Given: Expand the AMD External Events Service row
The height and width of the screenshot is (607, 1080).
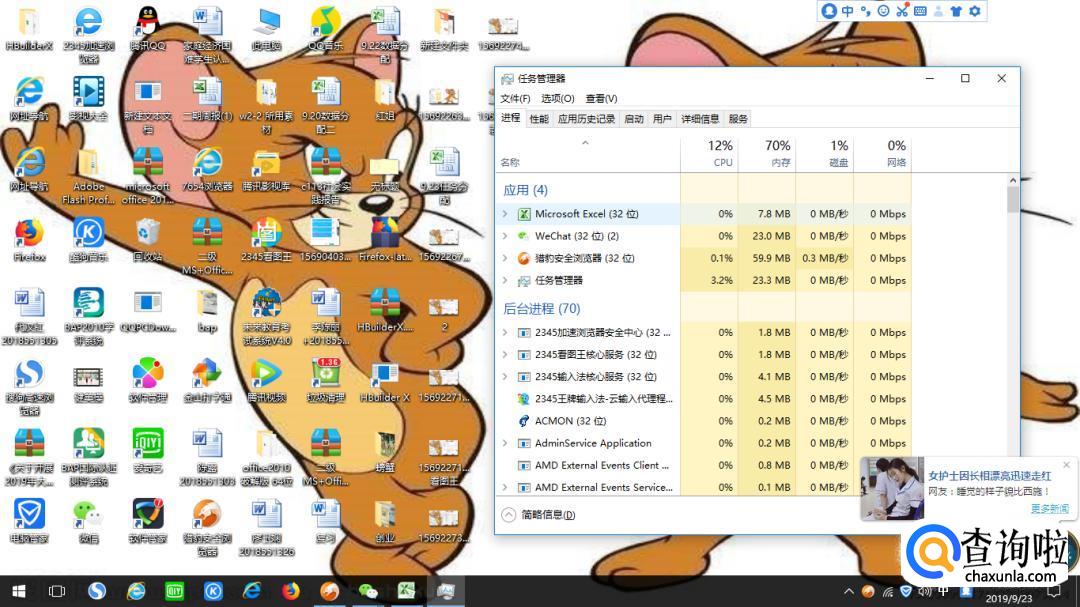Looking at the screenshot, I should (505, 487).
